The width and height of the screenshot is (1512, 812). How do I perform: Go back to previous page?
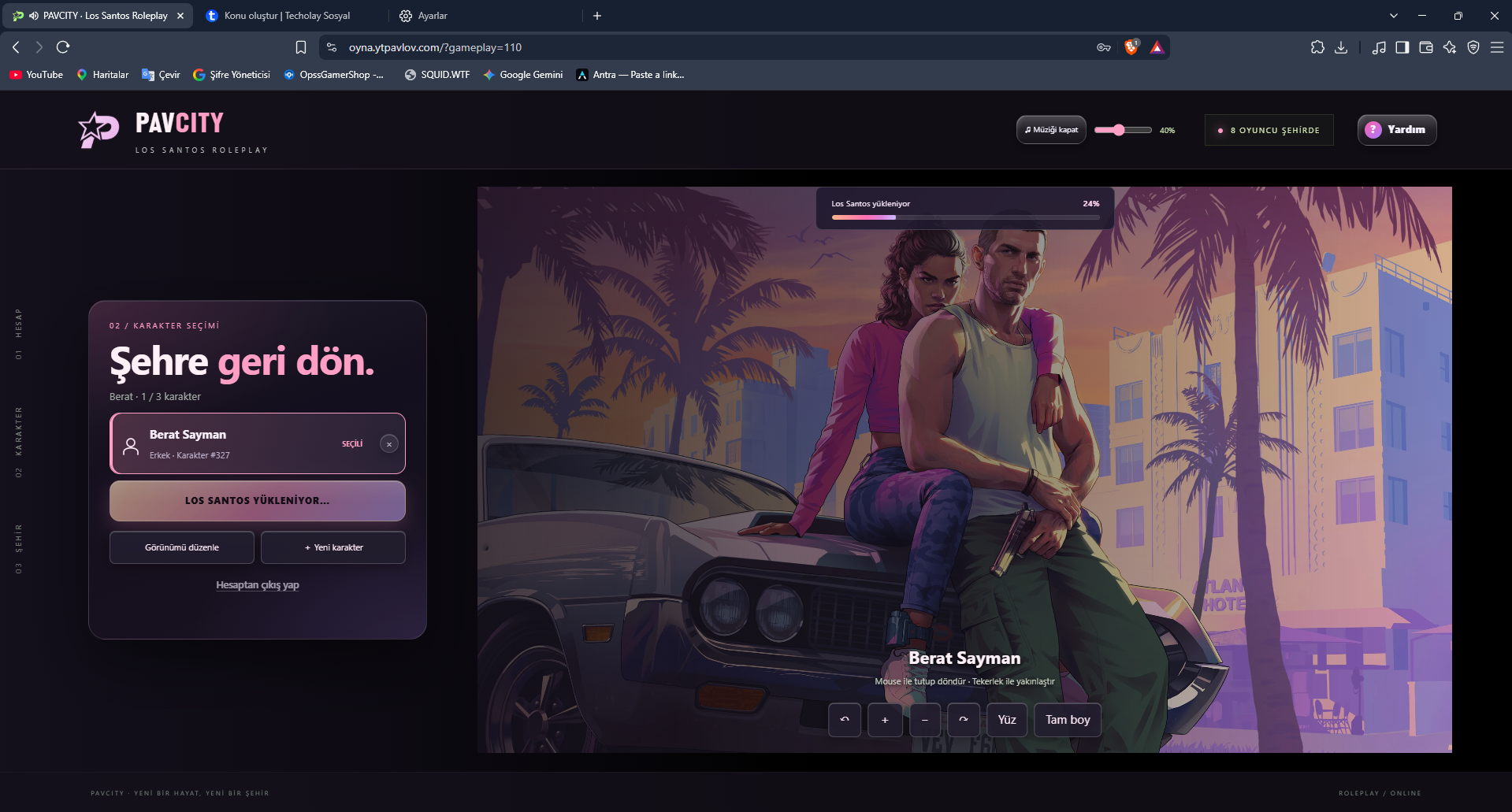pos(16,47)
